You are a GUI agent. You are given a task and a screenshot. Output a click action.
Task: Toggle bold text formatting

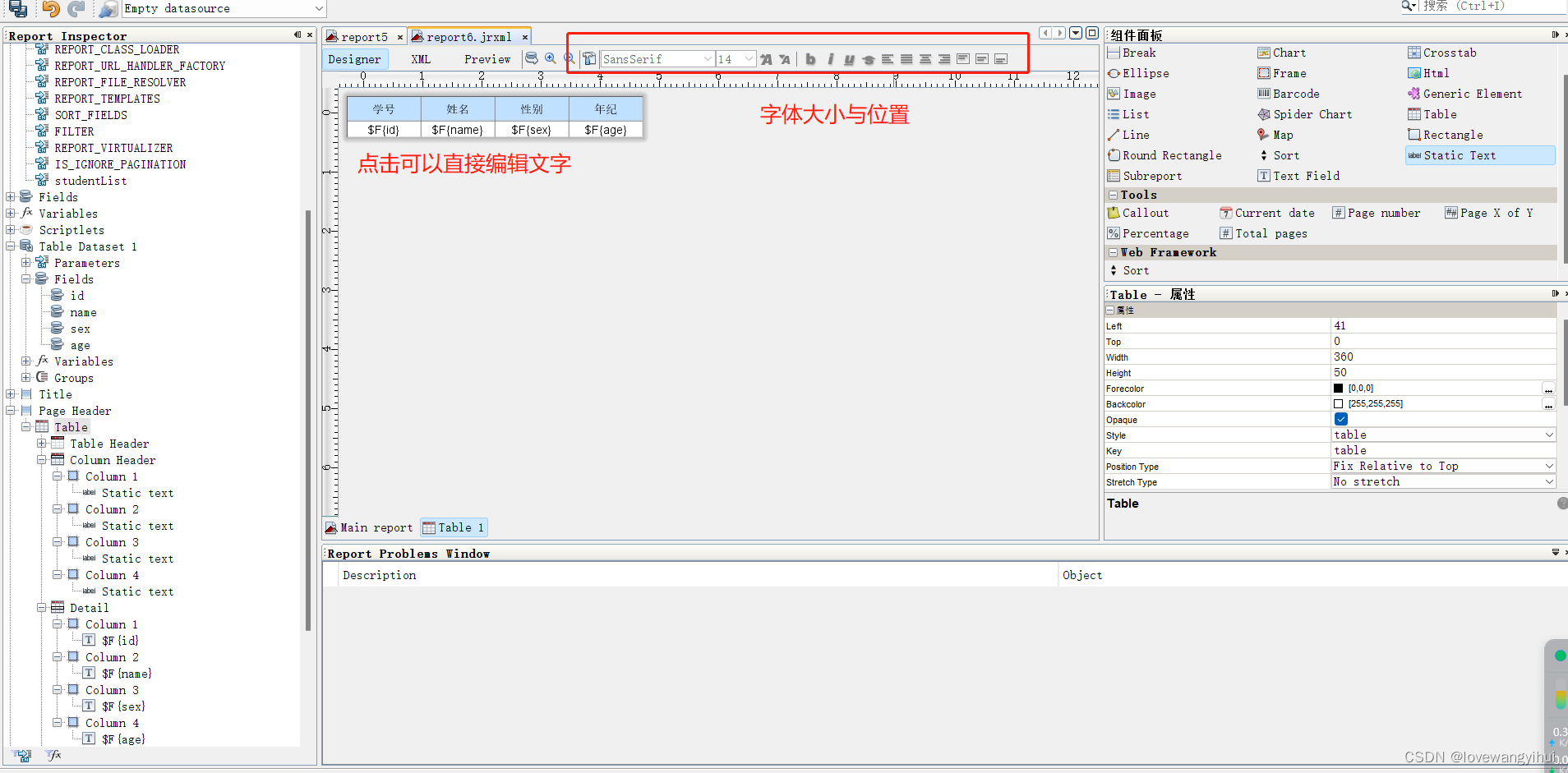click(x=811, y=59)
